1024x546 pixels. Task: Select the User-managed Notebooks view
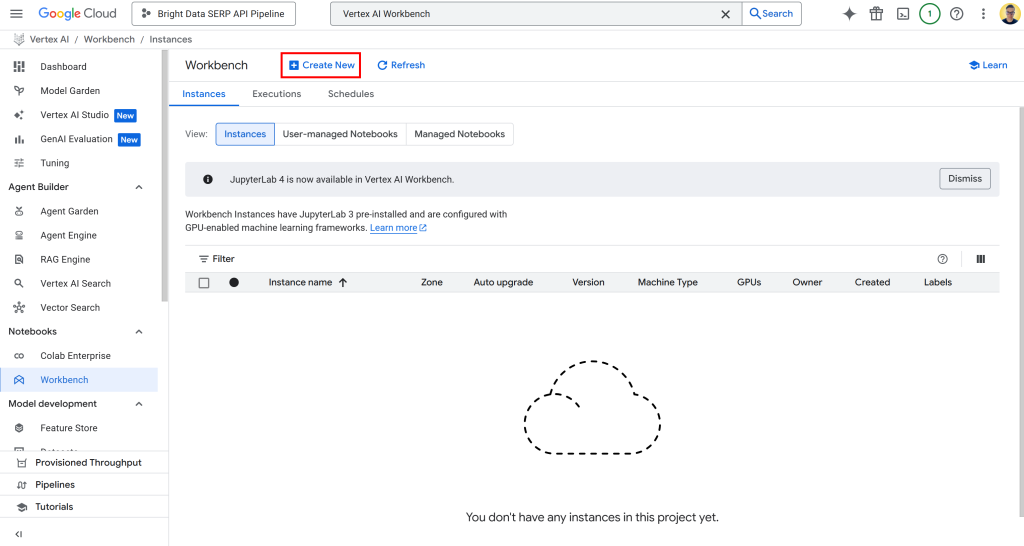pos(340,134)
